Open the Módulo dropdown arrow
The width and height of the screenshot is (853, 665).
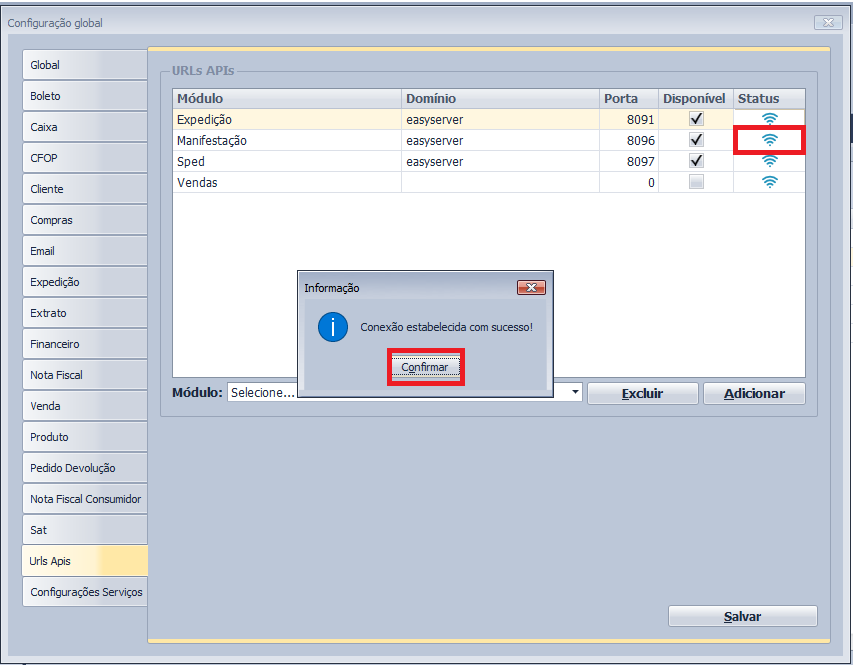575,393
